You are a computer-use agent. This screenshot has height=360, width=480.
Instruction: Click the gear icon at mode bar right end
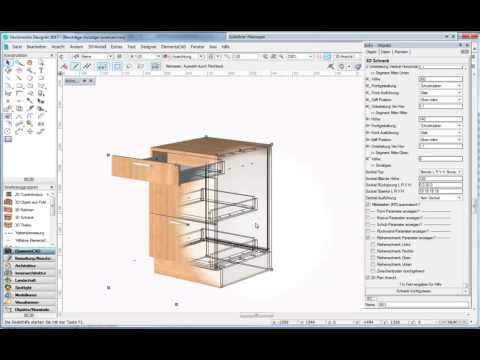[341, 67]
